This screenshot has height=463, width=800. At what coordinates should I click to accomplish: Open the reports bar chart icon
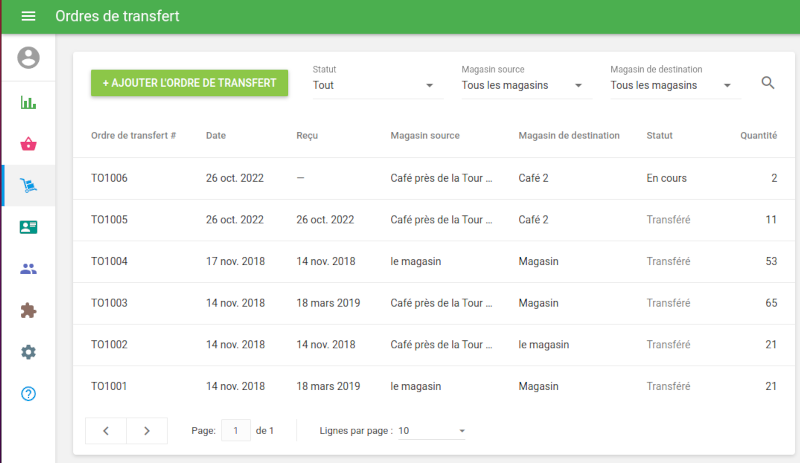pos(28,102)
